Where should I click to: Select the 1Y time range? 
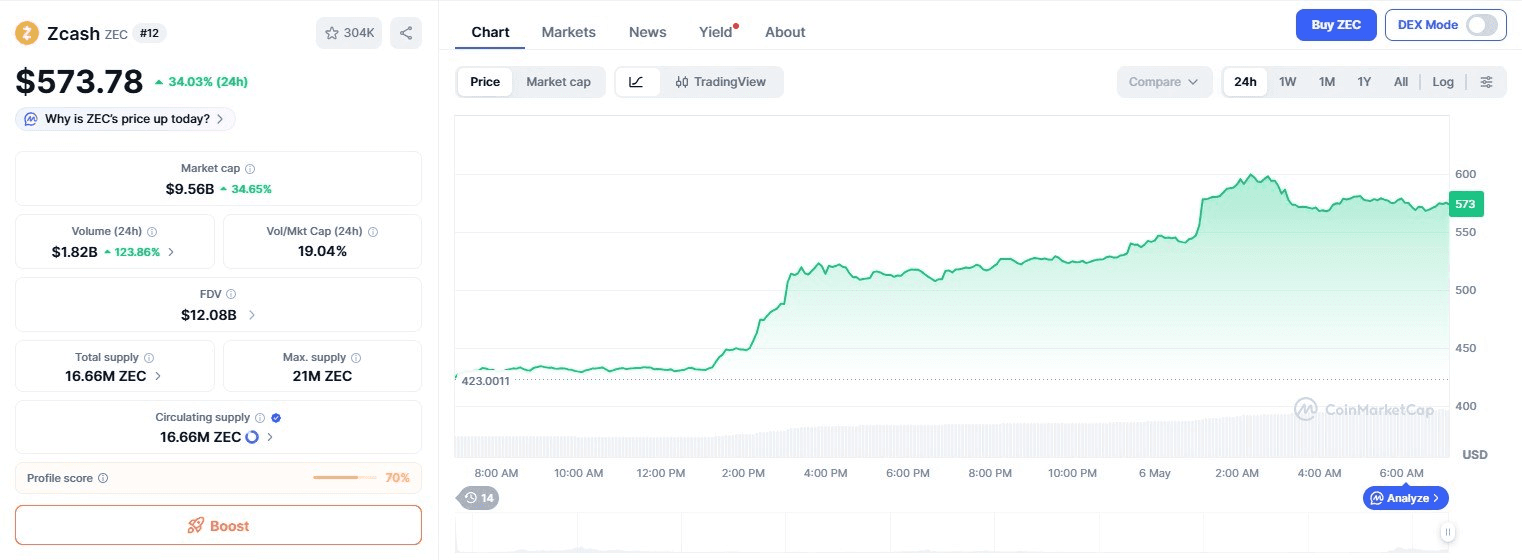click(1364, 82)
